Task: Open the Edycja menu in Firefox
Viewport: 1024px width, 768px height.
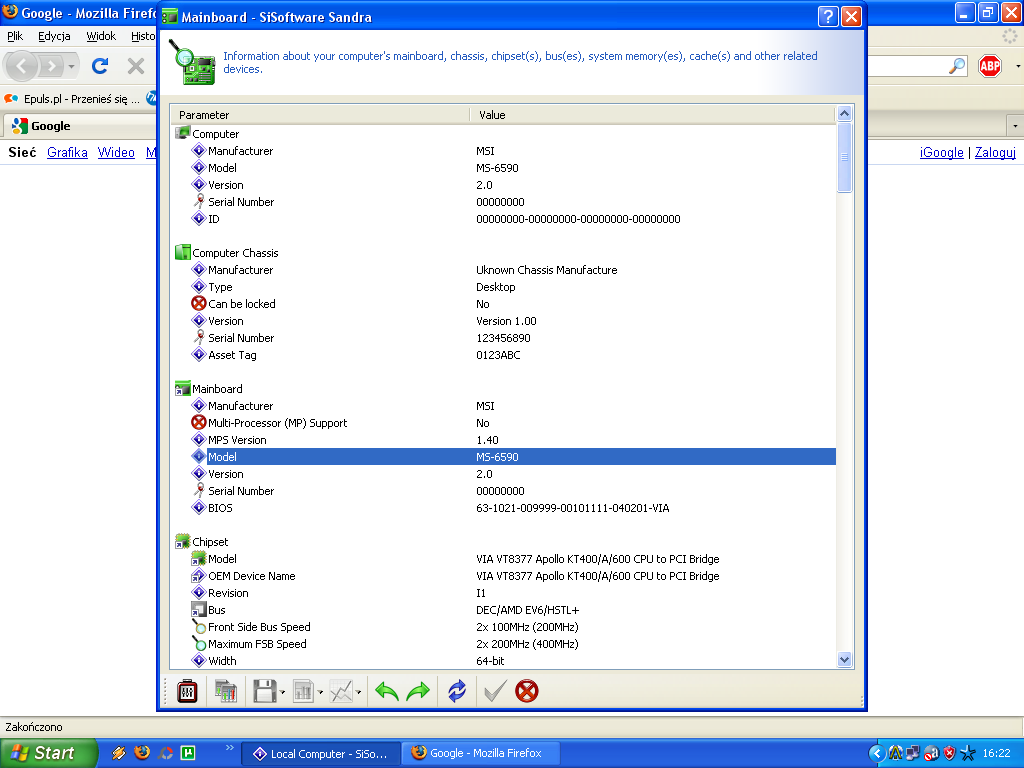Action: (54, 36)
